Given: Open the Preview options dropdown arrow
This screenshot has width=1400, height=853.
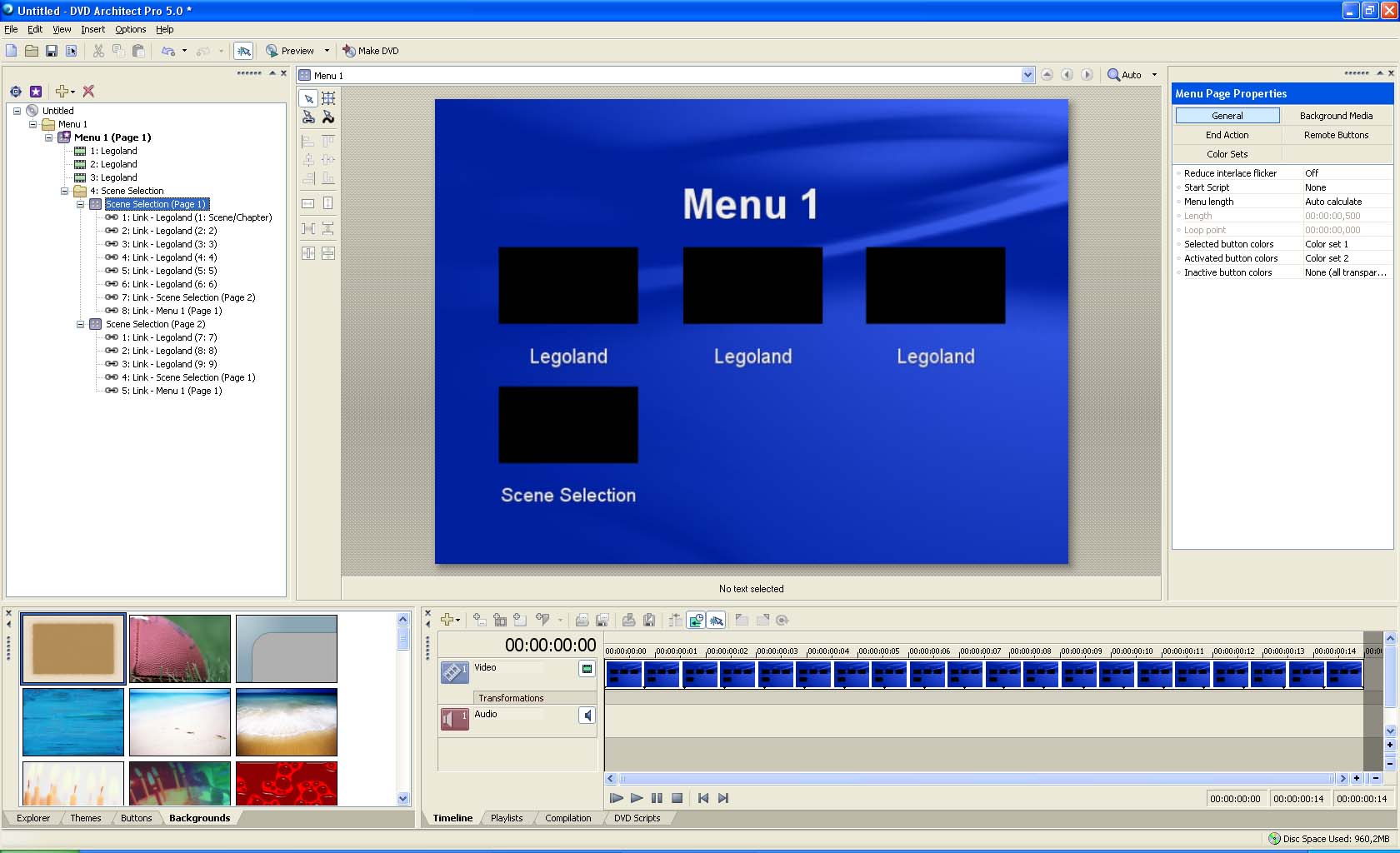Looking at the screenshot, I should pyautogui.click(x=327, y=51).
